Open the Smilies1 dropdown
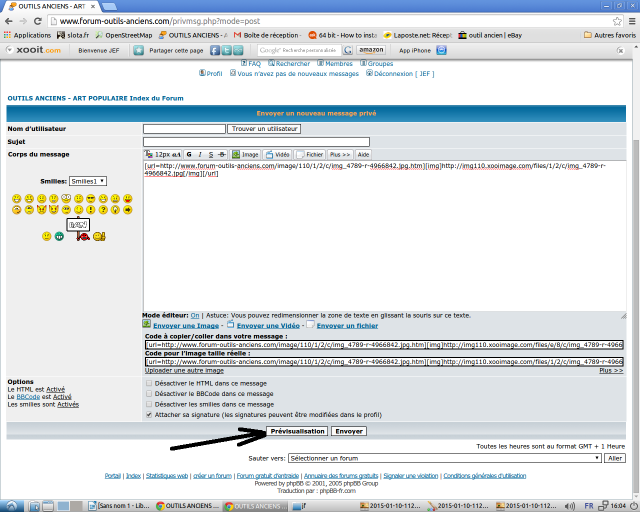This screenshot has width=640, height=512. (88, 181)
